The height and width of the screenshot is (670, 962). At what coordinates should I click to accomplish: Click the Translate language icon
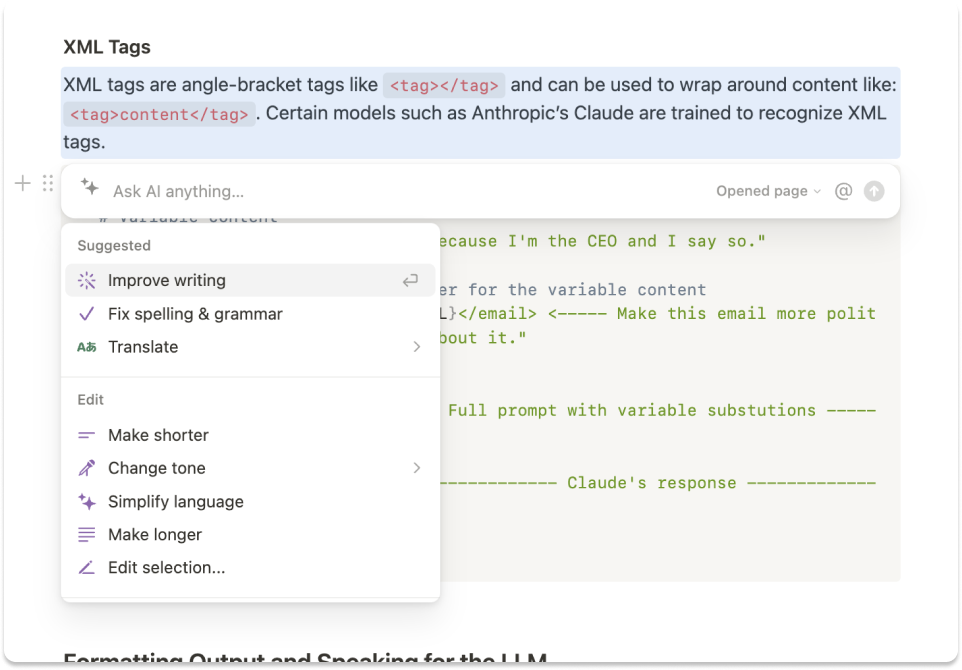87,347
